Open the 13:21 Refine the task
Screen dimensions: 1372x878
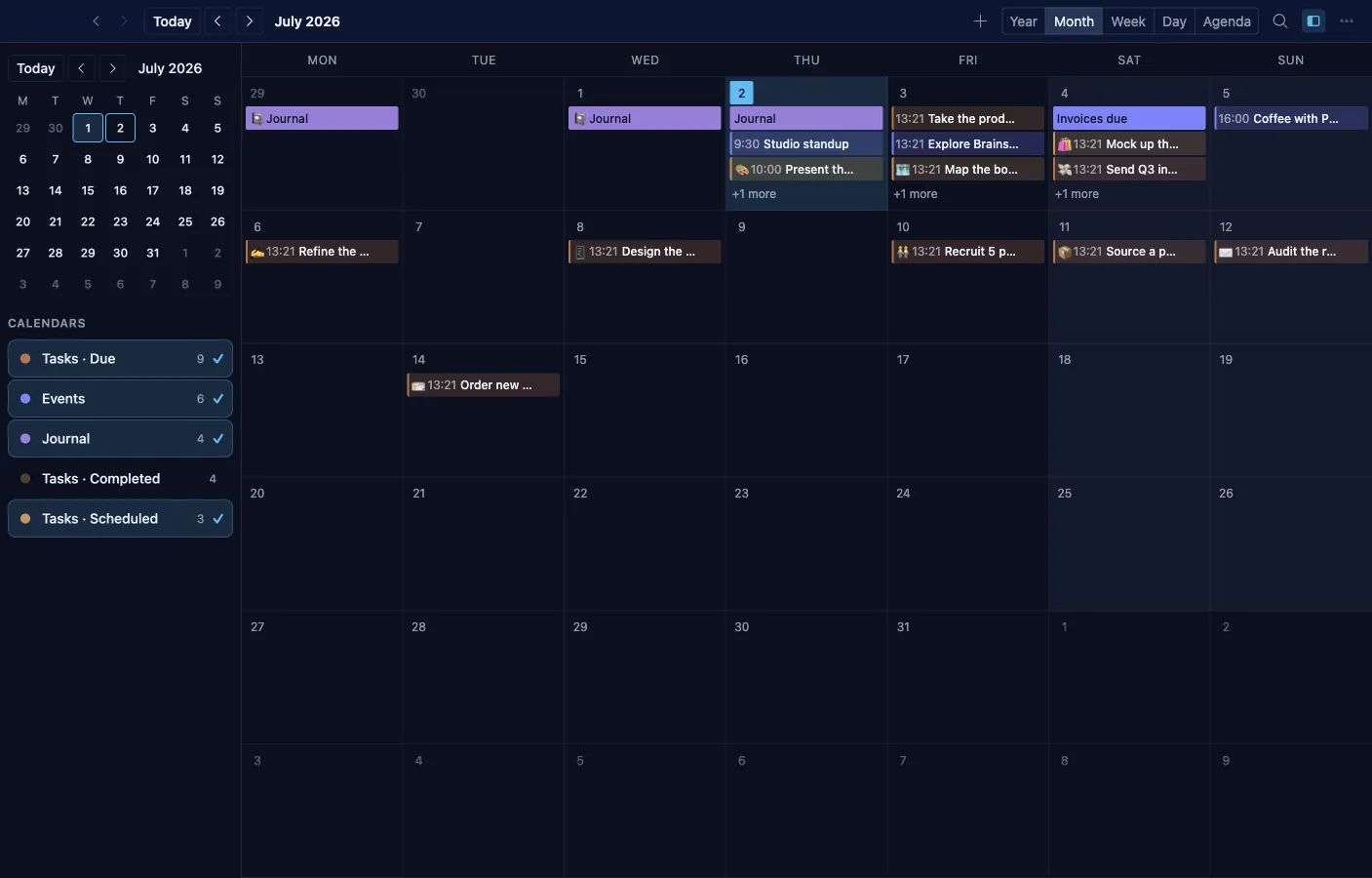click(322, 251)
